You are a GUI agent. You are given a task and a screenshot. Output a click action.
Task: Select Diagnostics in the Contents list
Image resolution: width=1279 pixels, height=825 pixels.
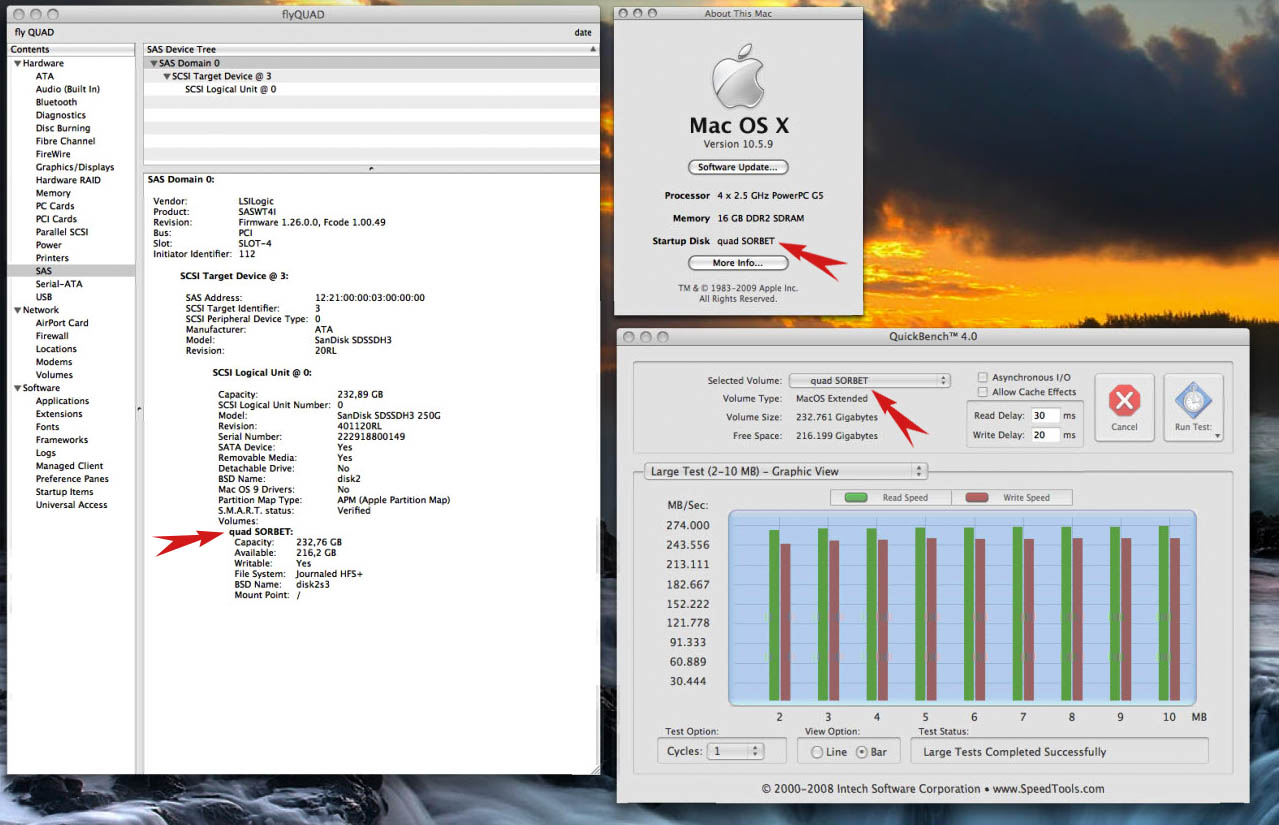pyautogui.click(x=61, y=115)
